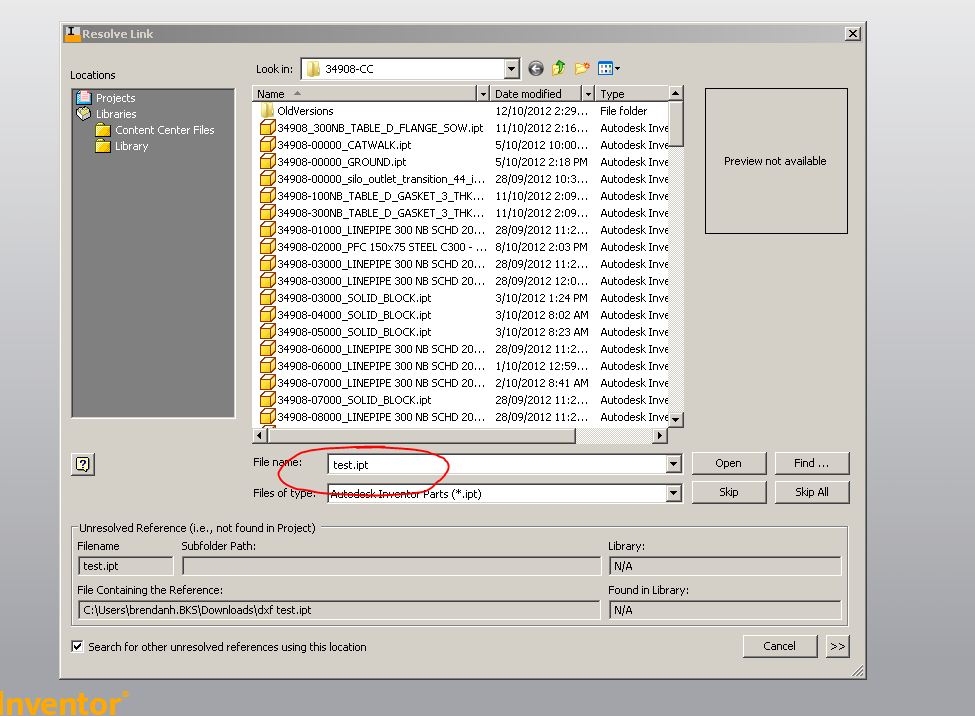Click the Find button
This screenshot has height=716, width=975.
(x=811, y=463)
